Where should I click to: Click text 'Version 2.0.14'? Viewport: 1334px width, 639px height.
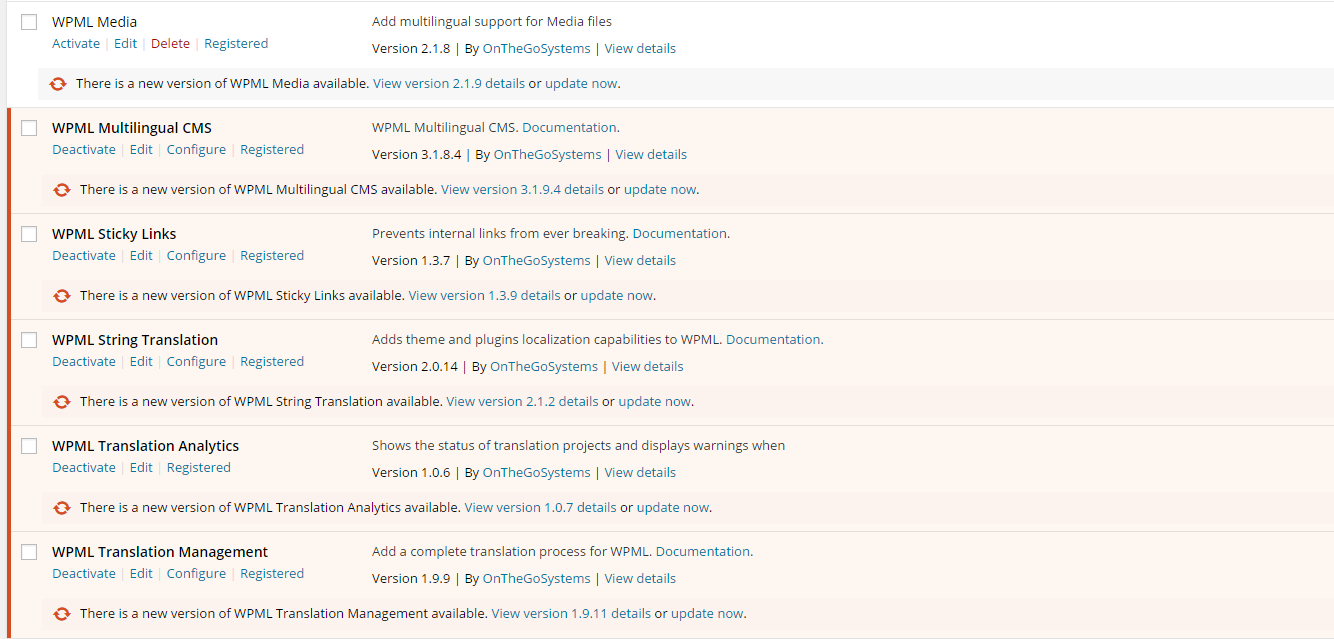pyautogui.click(x=415, y=367)
